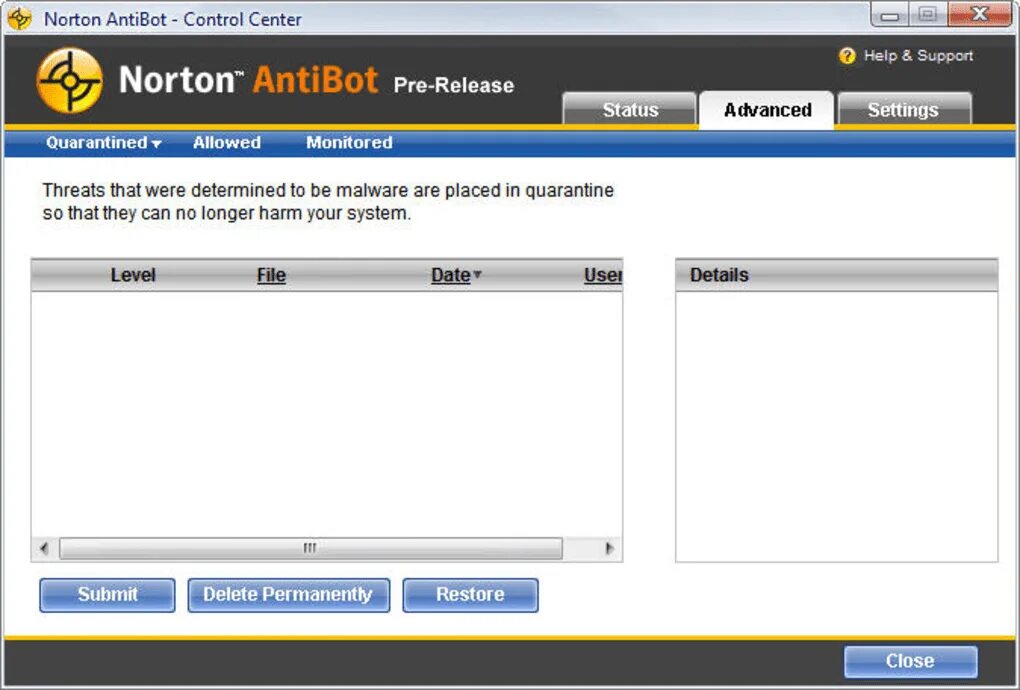Screen dimensions: 1020x690
Task: Click the Delete Permanently button
Action: (289, 595)
